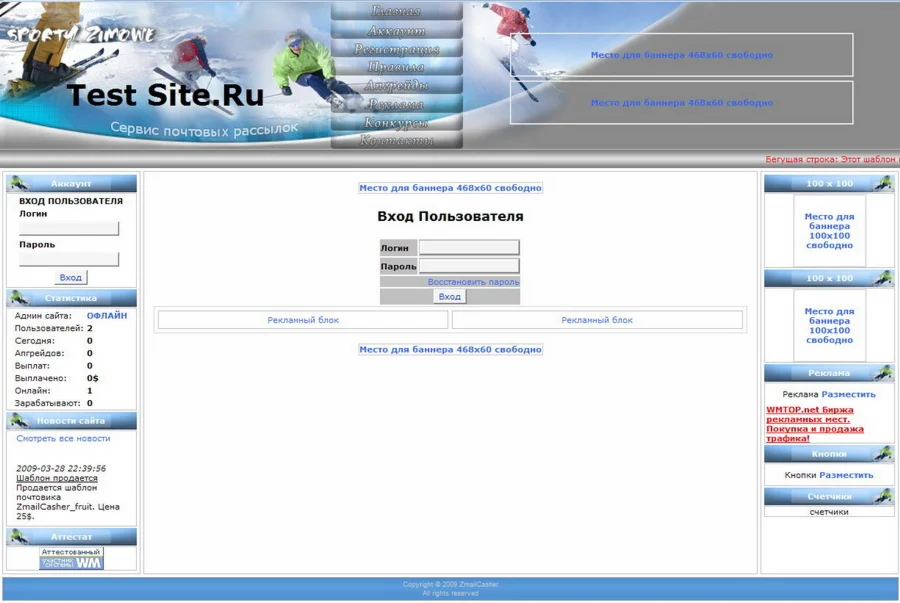Click the Аттестованный WM badge
Viewport: 900px width, 603px height.
click(71, 558)
